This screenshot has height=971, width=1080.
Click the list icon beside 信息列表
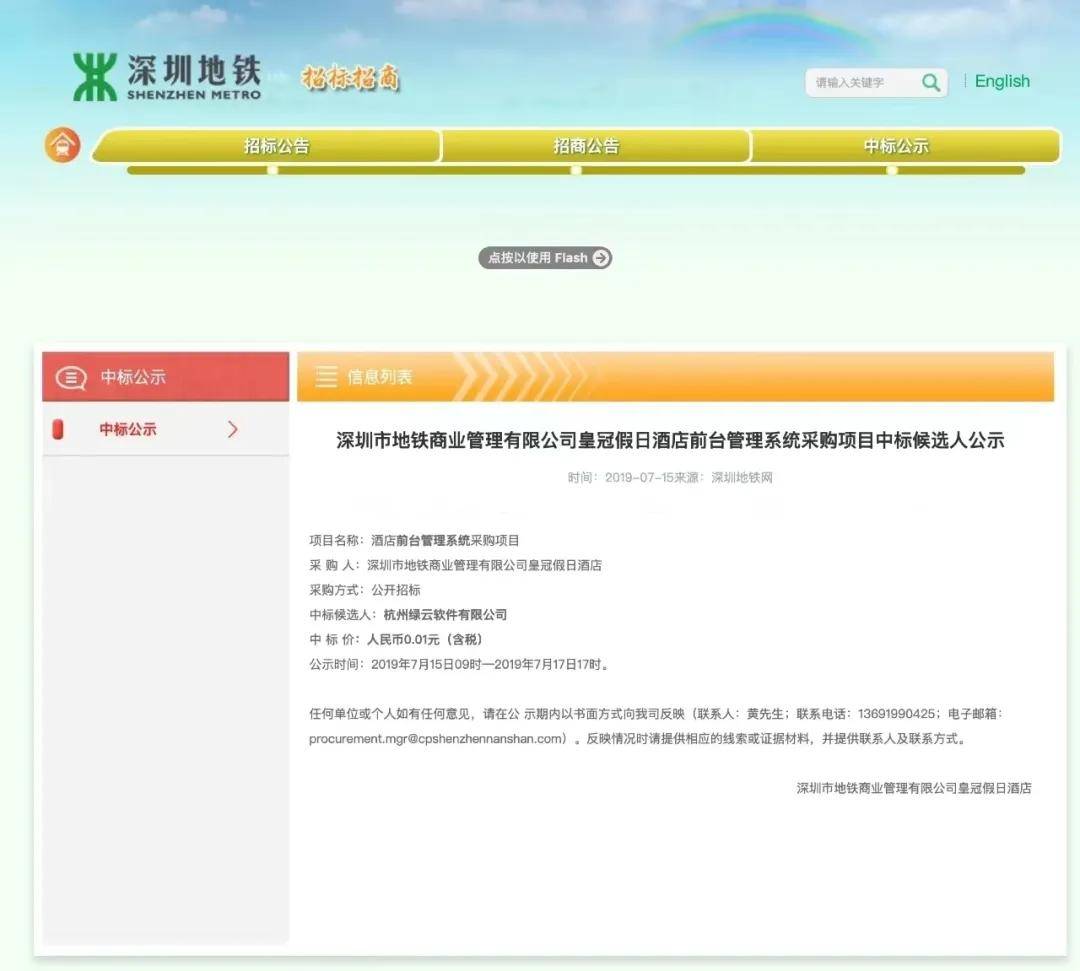[x=326, y=377]
